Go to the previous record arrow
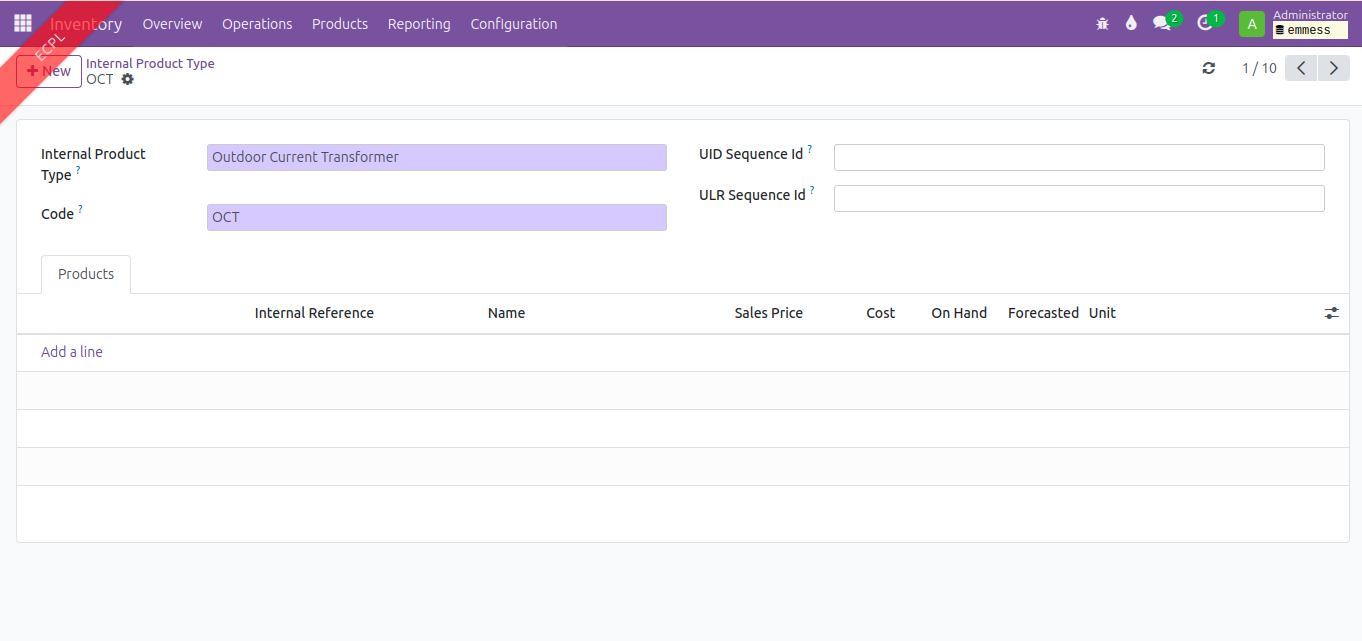This screenshot has width=1362, height=641. click(x=1300, y=68)
